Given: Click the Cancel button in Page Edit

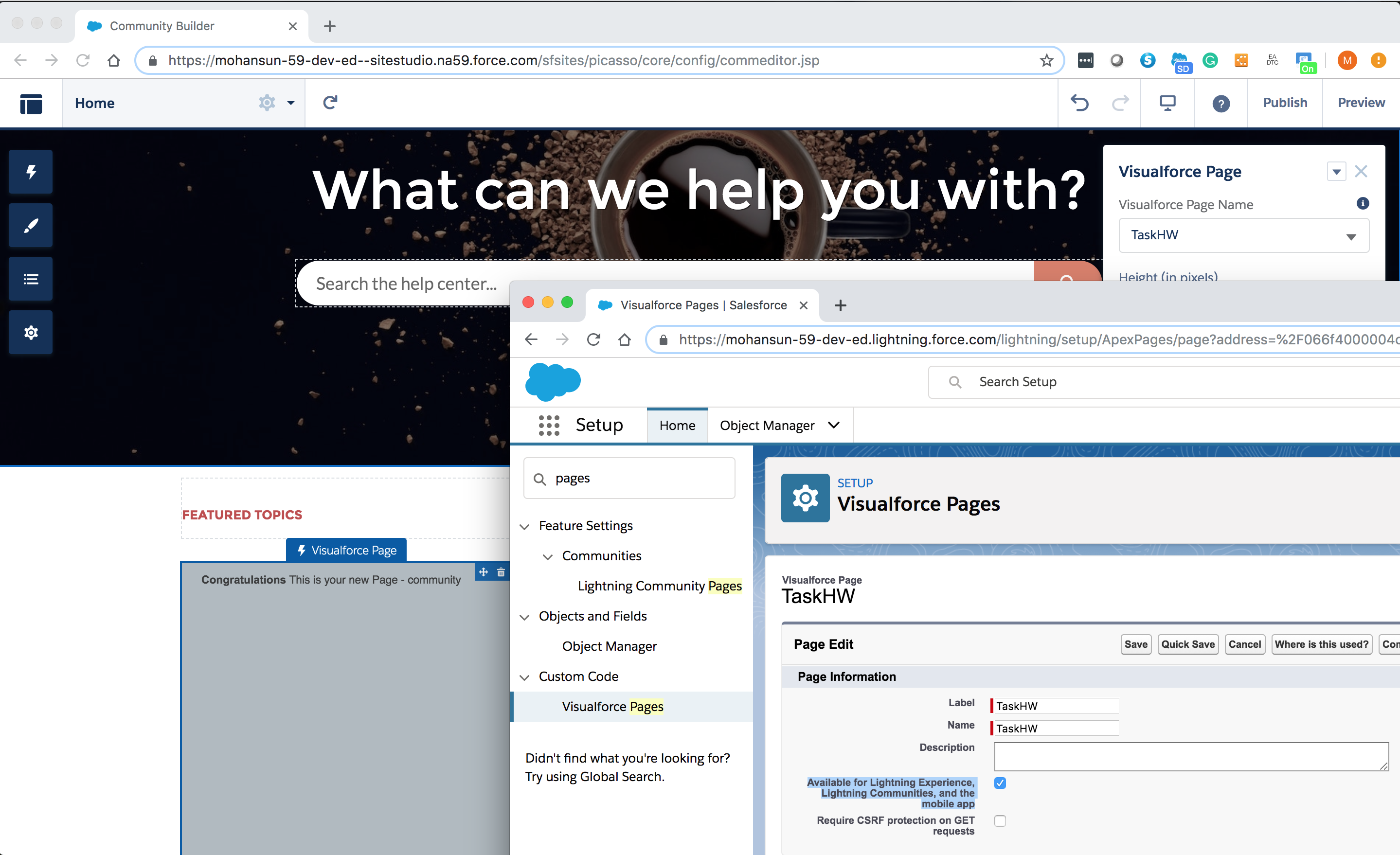Looking at the screenshot, I should [1244, 644].
